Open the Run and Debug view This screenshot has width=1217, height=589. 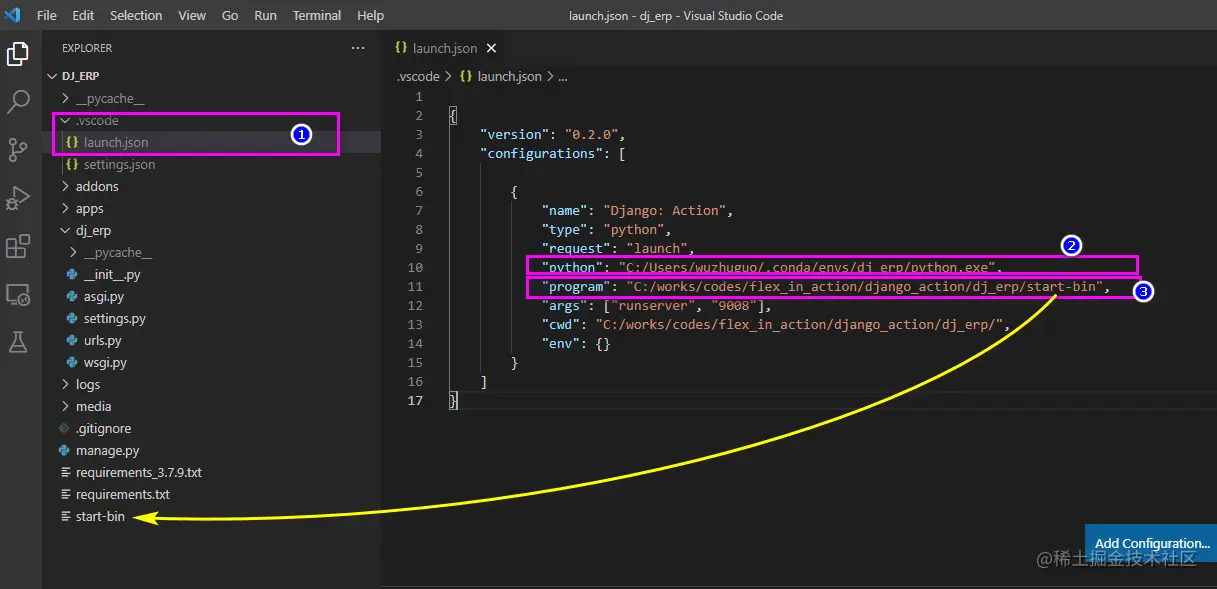pos(18,198)
